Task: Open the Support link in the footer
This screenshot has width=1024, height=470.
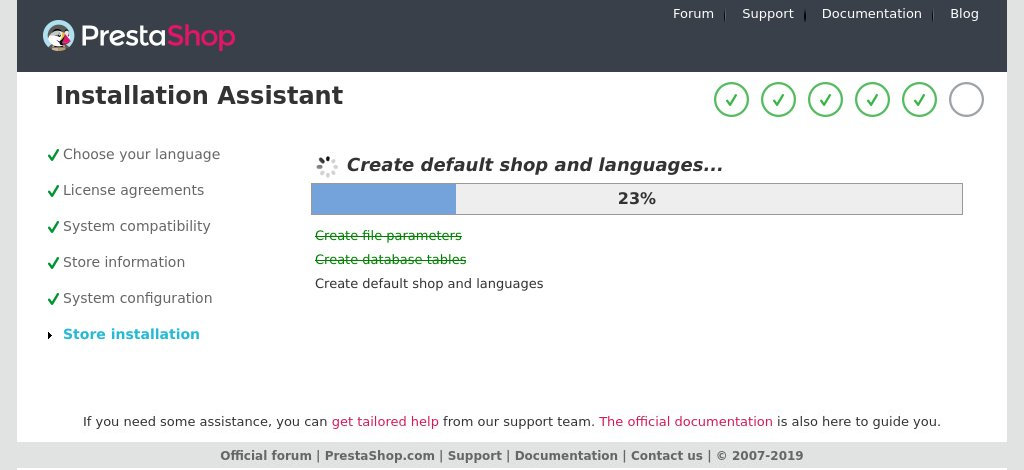Action: [475, 456]
